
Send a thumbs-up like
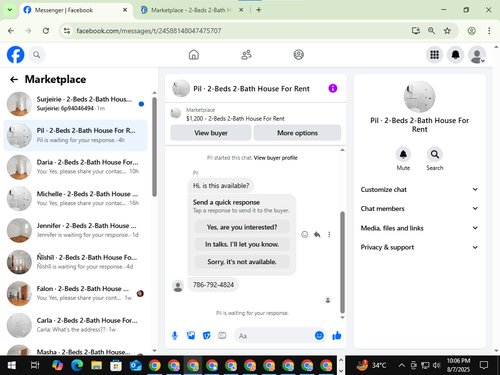click(x=337, y=336)
